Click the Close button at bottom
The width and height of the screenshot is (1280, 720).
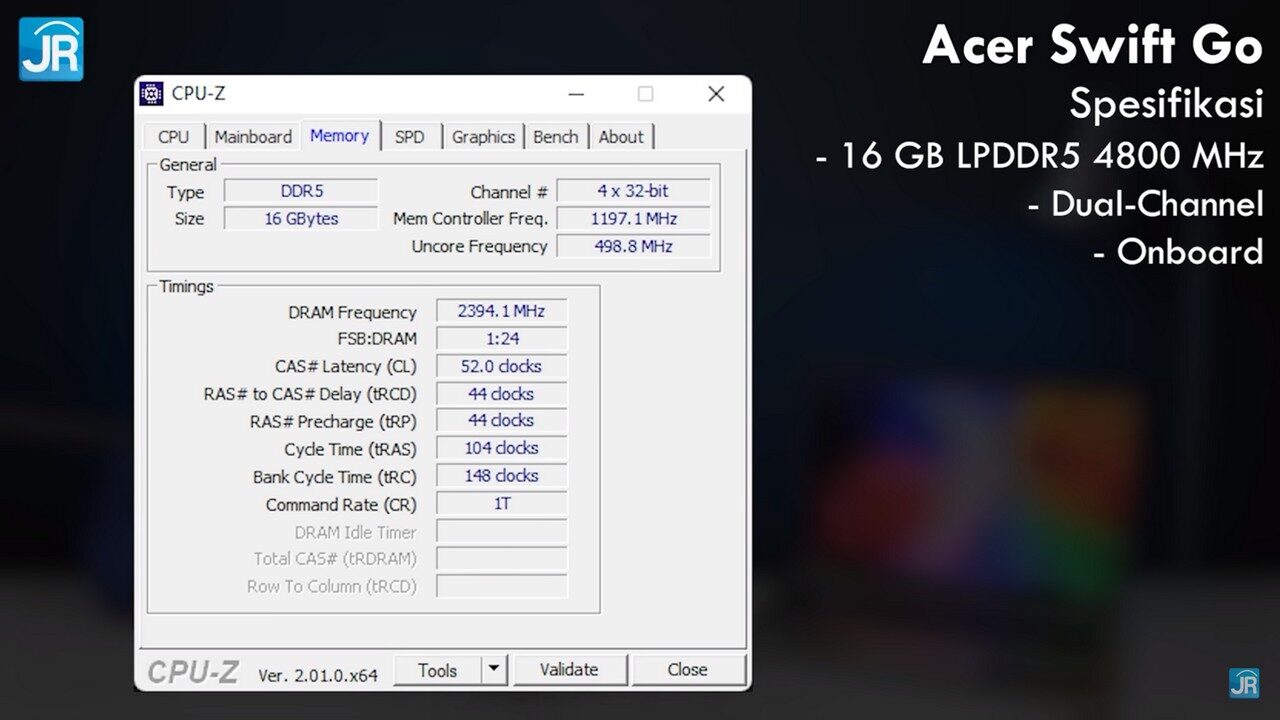(x=688, y=670)
